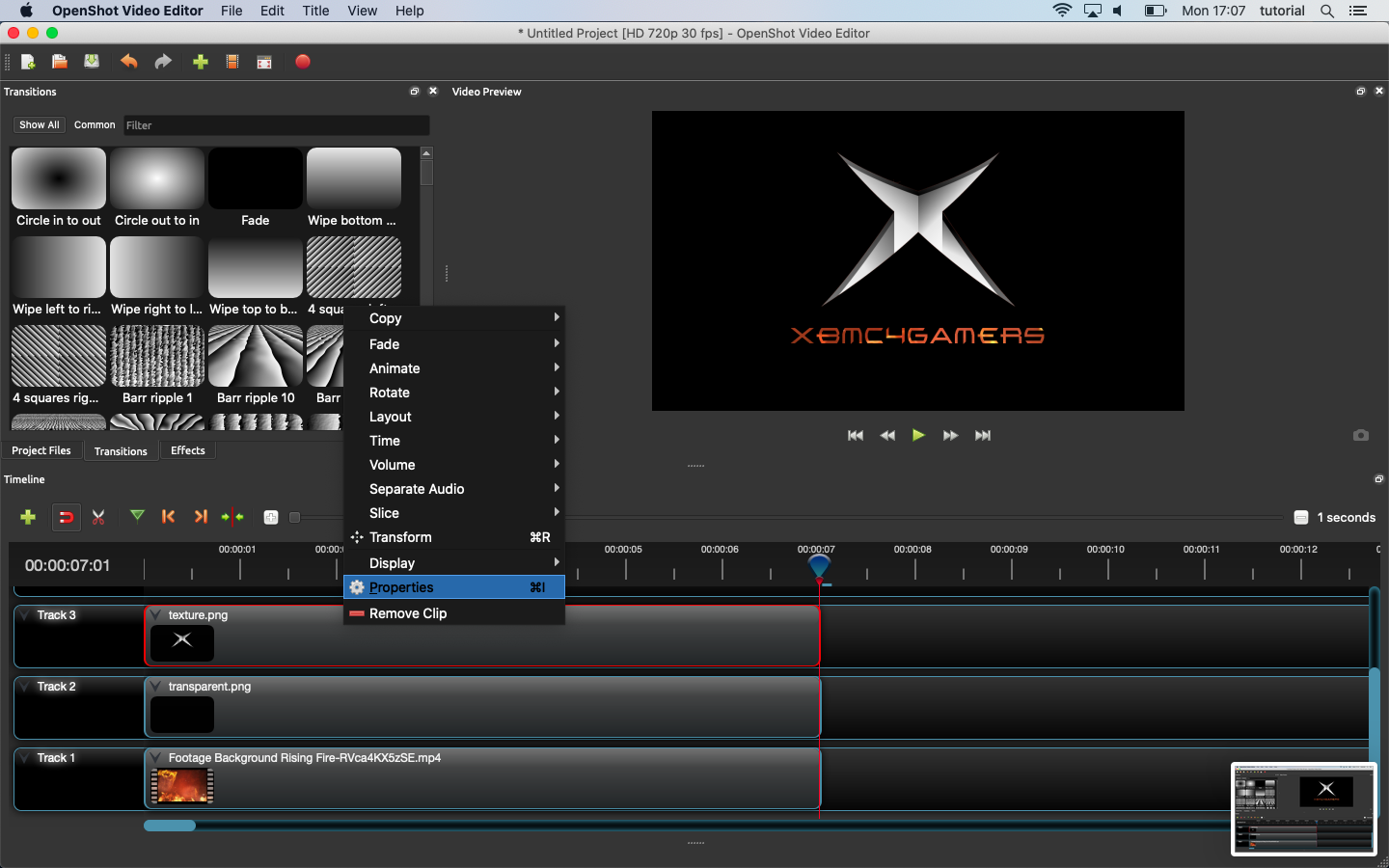Click the Undo arrow in toolbar
This screenshot has width=1389, height=868.
pos(128,62)
